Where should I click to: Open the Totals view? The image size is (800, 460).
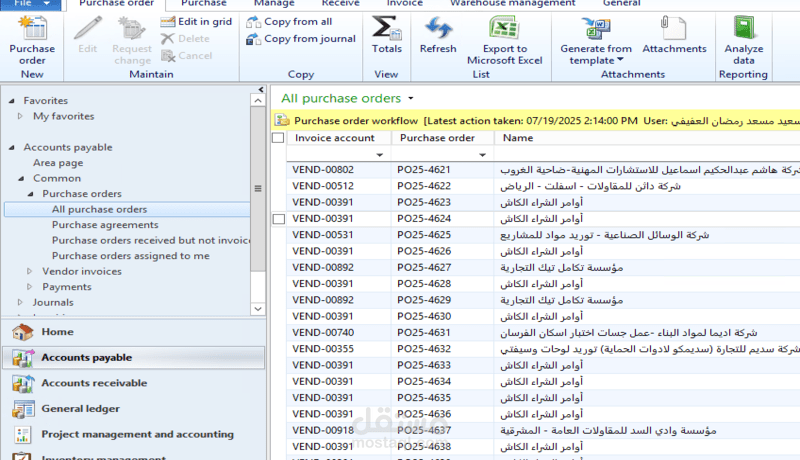coord(386,35)
